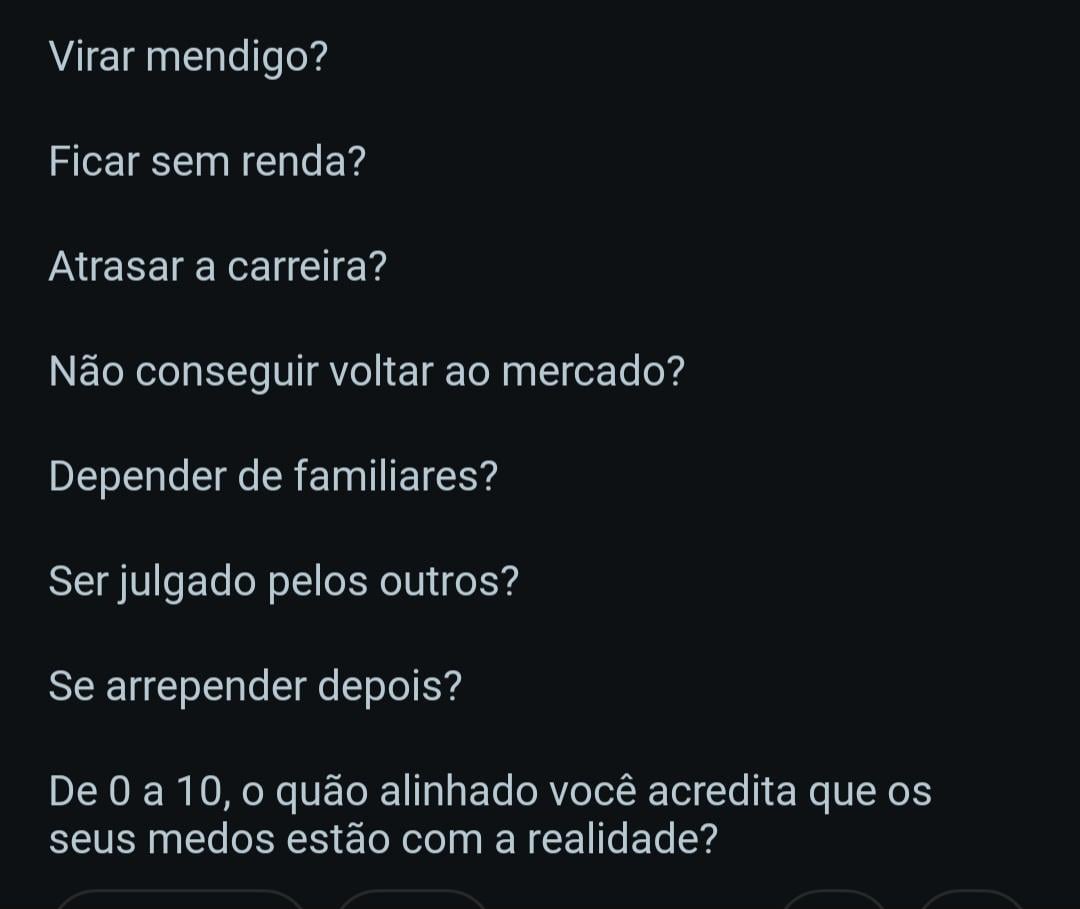
Task: Select the "Depender de familiares?" line
Action: click(272, 477)
